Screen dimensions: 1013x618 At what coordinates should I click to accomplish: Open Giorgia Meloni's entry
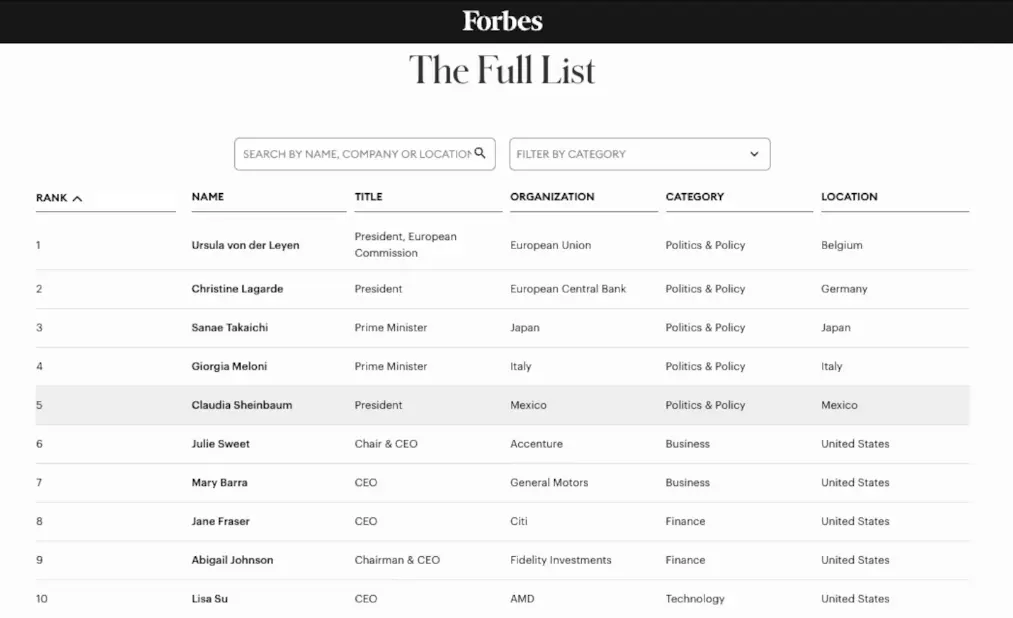tap(229, 367)
